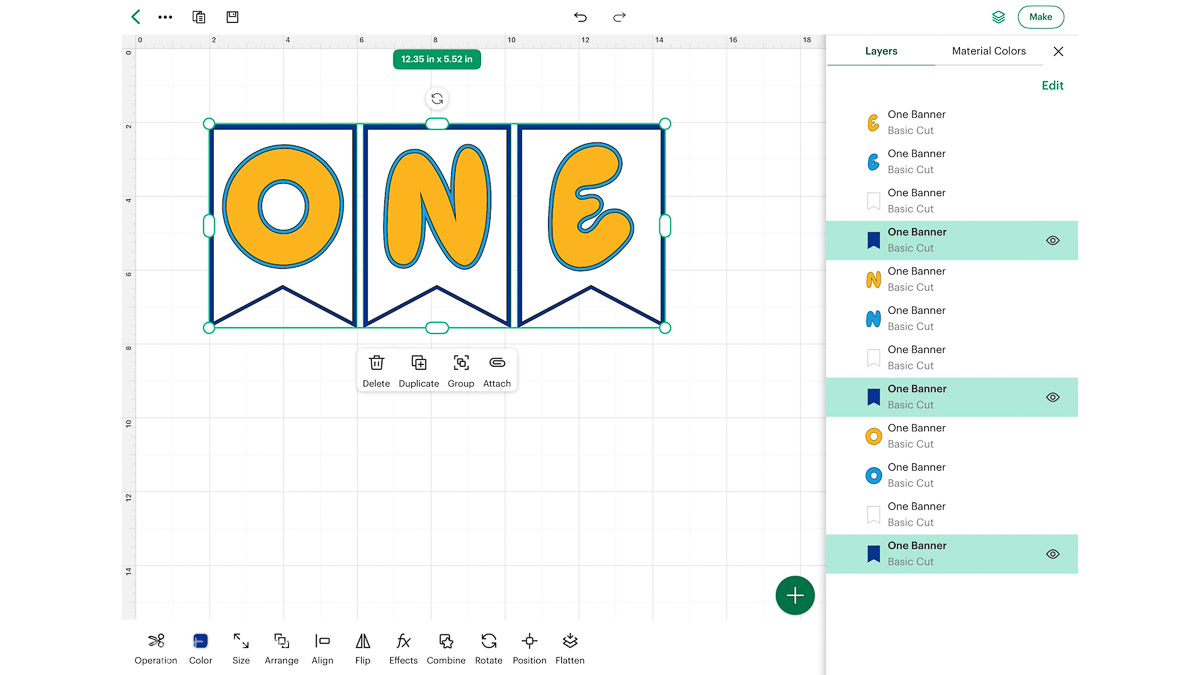Attach the selected banner shapes
The width and height of the screenshot is (1200, 675).
click(497, 370)
